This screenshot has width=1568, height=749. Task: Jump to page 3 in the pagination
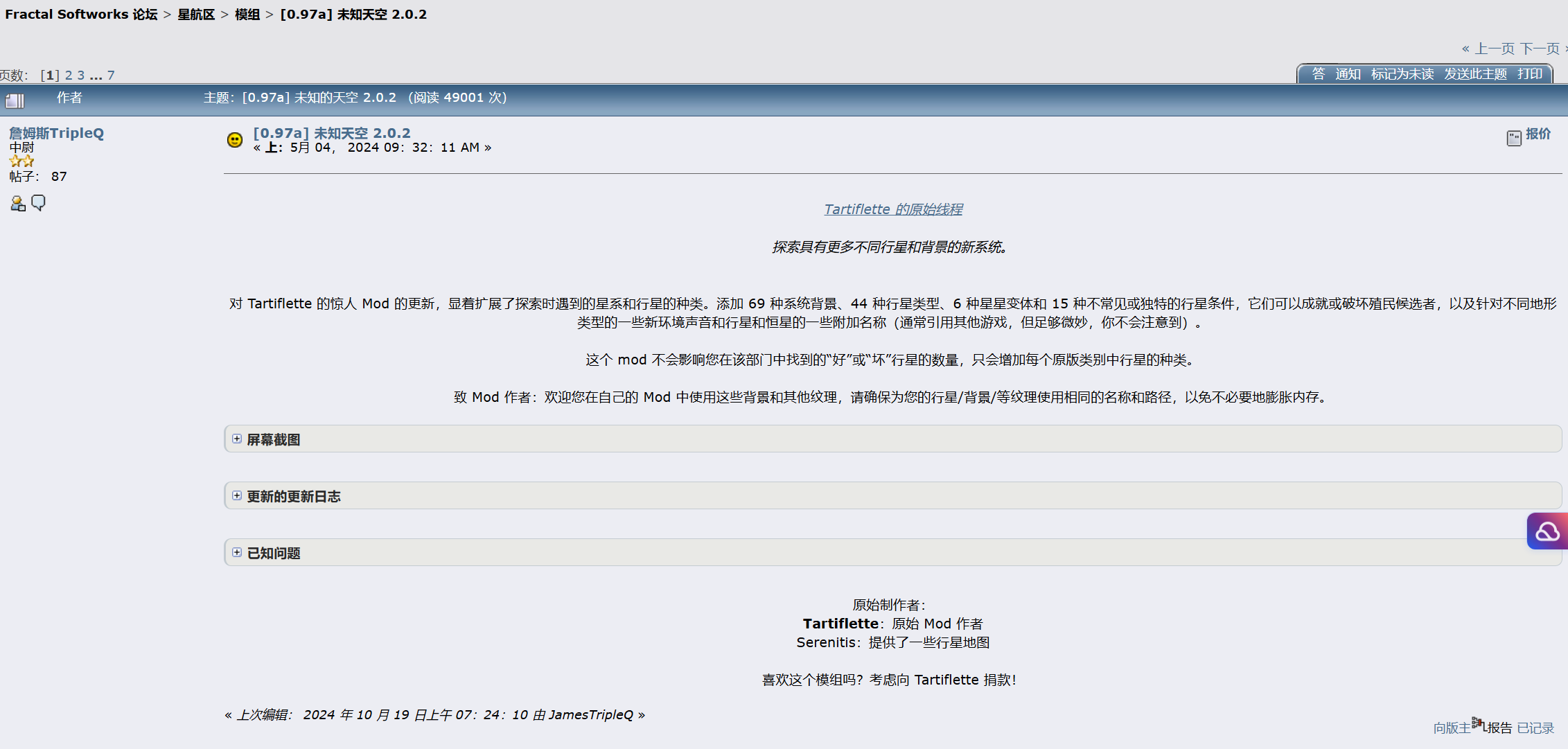pos(80,74)
